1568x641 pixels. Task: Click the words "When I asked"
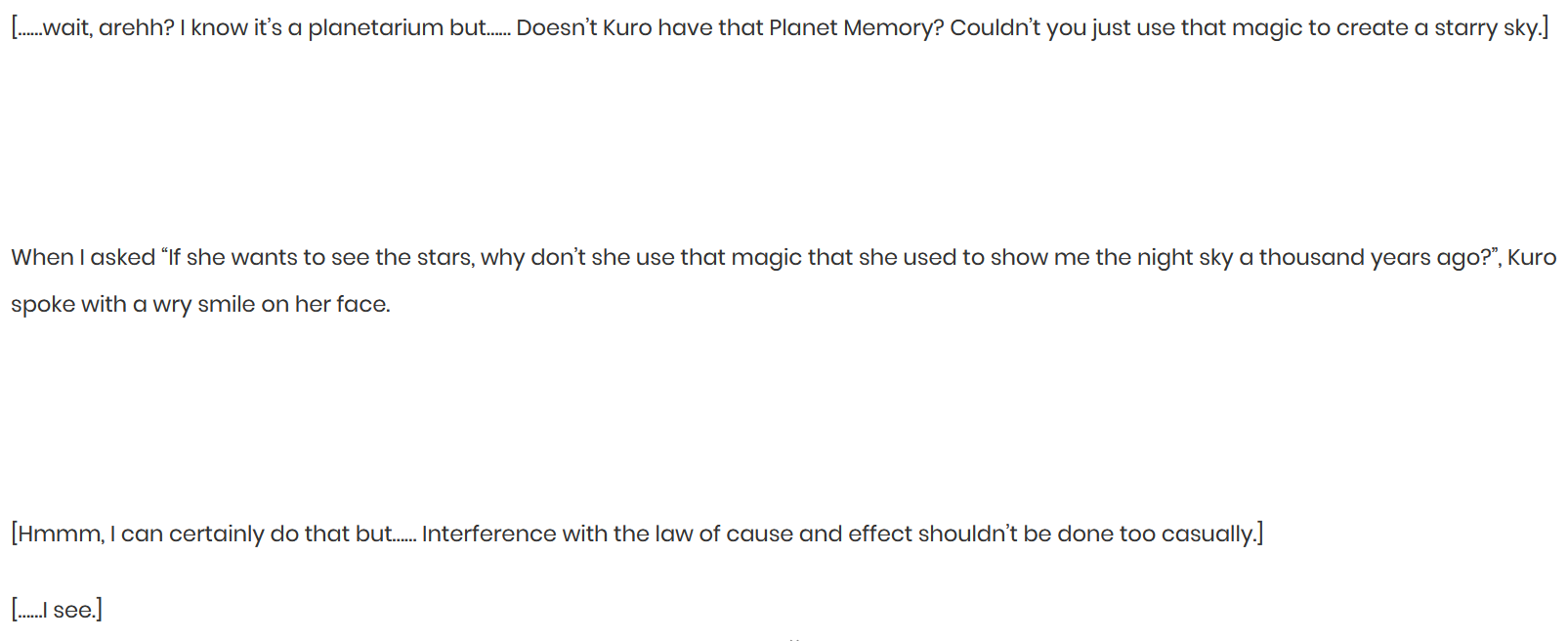click(83, 258)
